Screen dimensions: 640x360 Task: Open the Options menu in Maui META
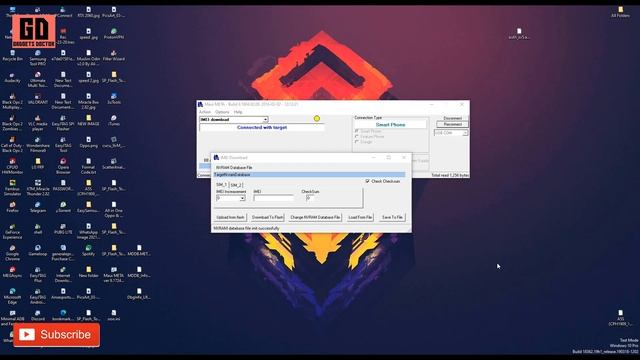point(222,112)
